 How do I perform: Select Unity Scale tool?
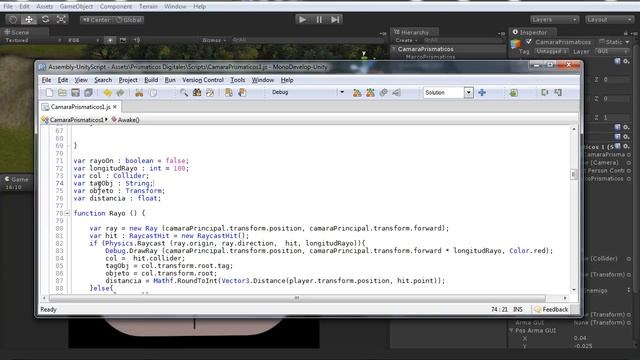point(61,19)
